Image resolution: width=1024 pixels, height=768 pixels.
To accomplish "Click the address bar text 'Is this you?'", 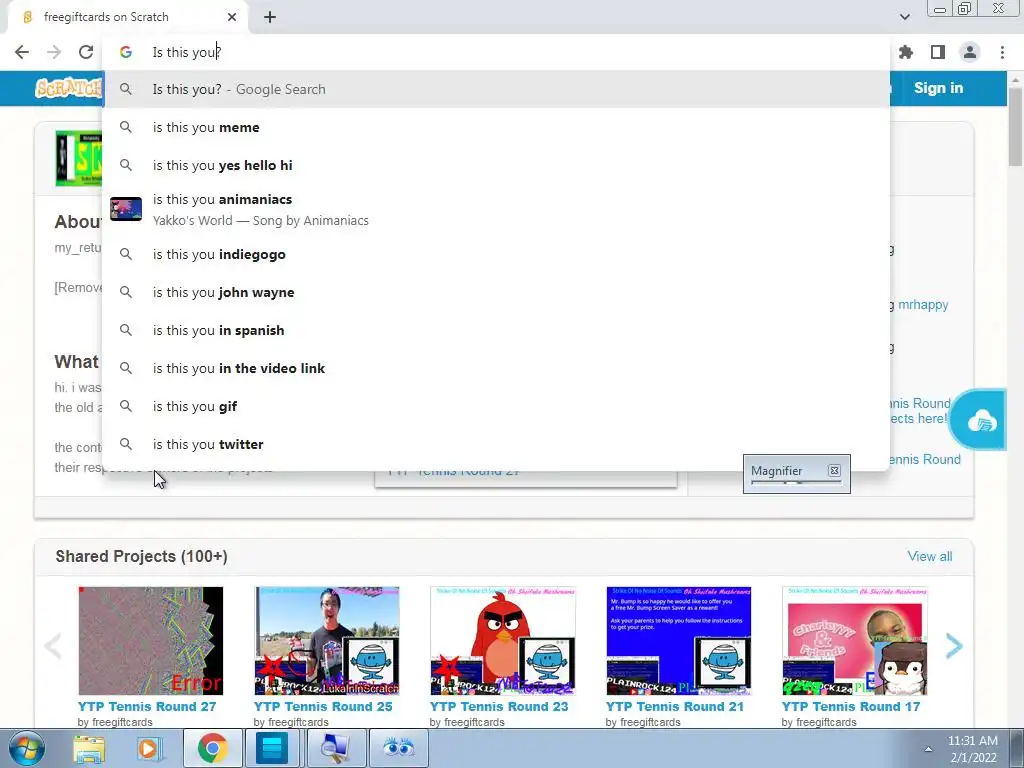I will pyautogui.click(x=187, y=52).
